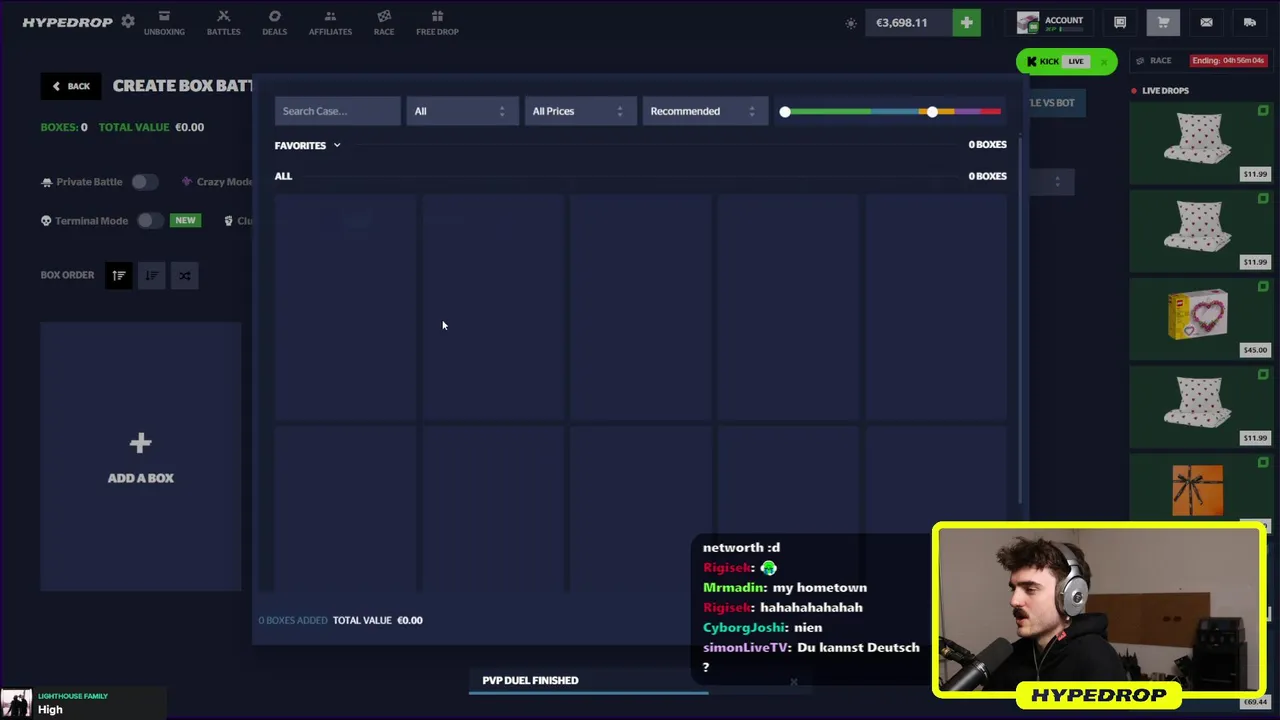Dismiss the Kick Live banner

(x=1105, y=62)
